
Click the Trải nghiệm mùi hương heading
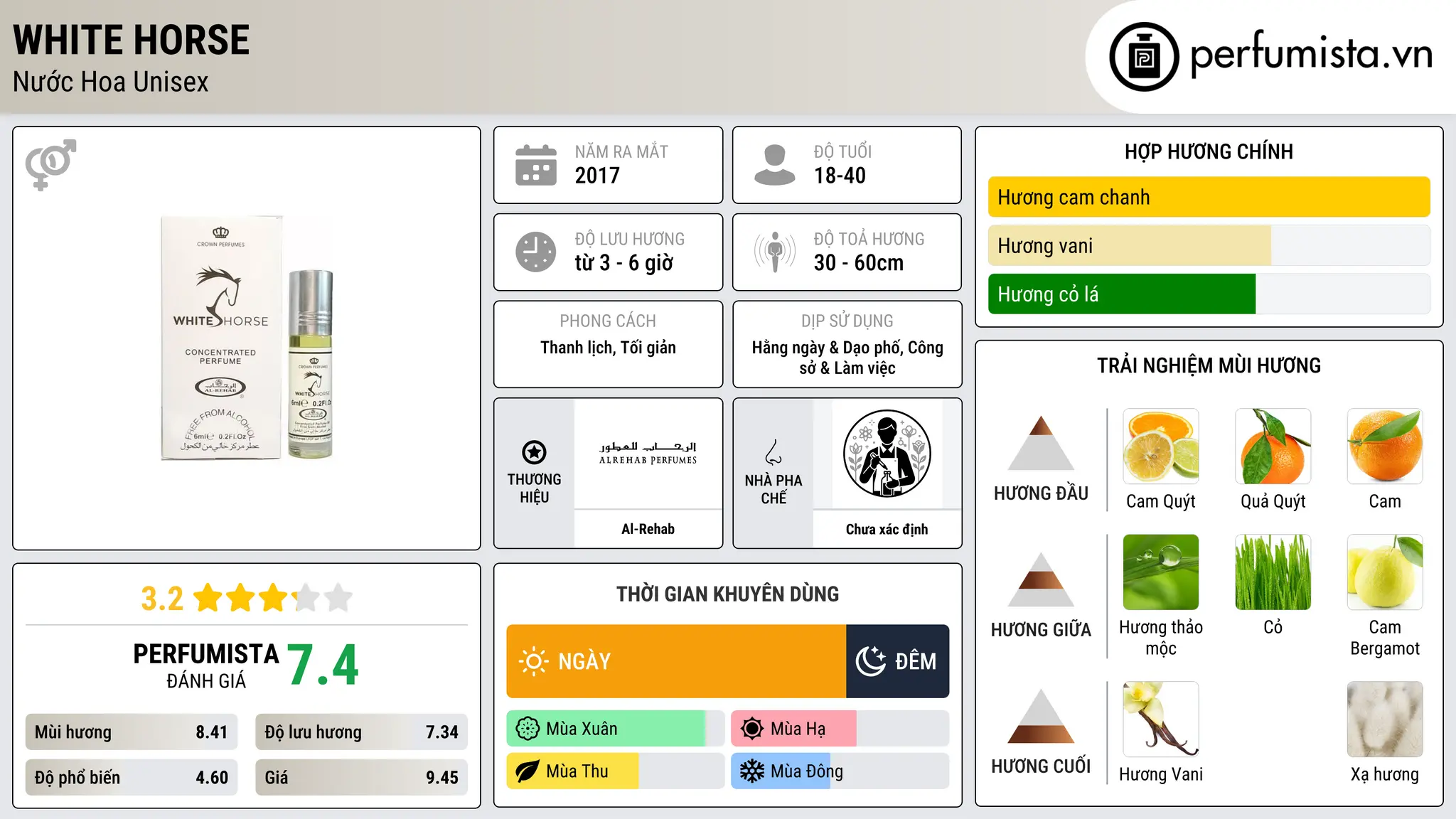pyautogui.click(x=1209, y=365)
